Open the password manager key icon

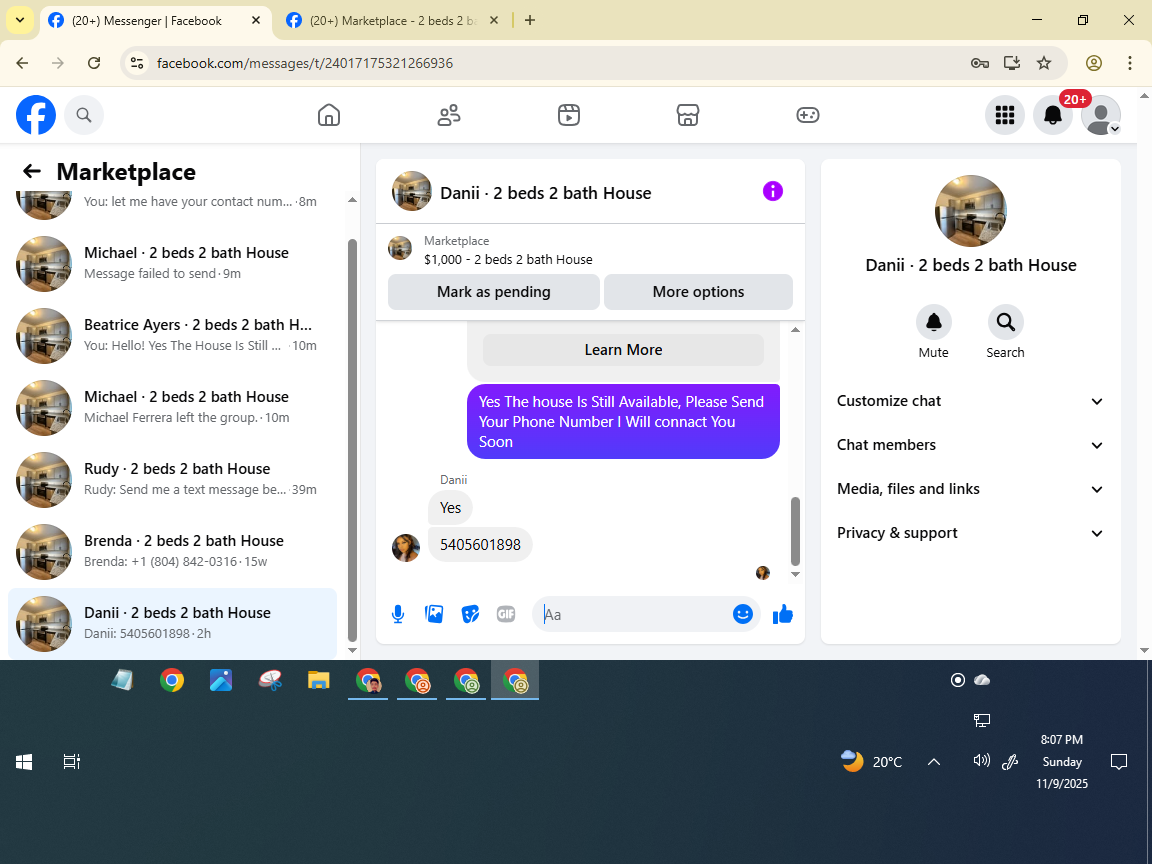click(x=979, y=63)
